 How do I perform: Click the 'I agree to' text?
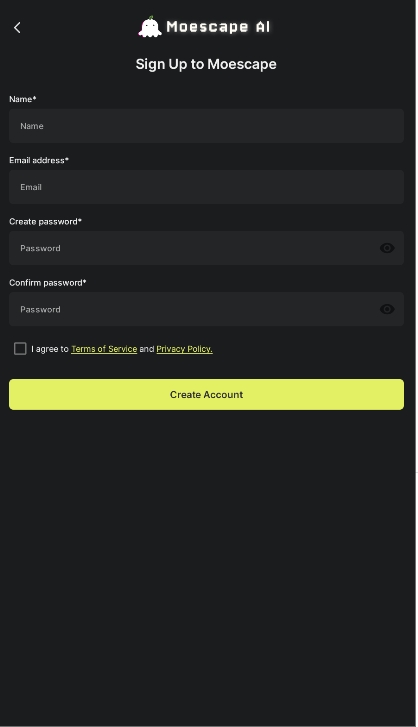click(50, 349)
